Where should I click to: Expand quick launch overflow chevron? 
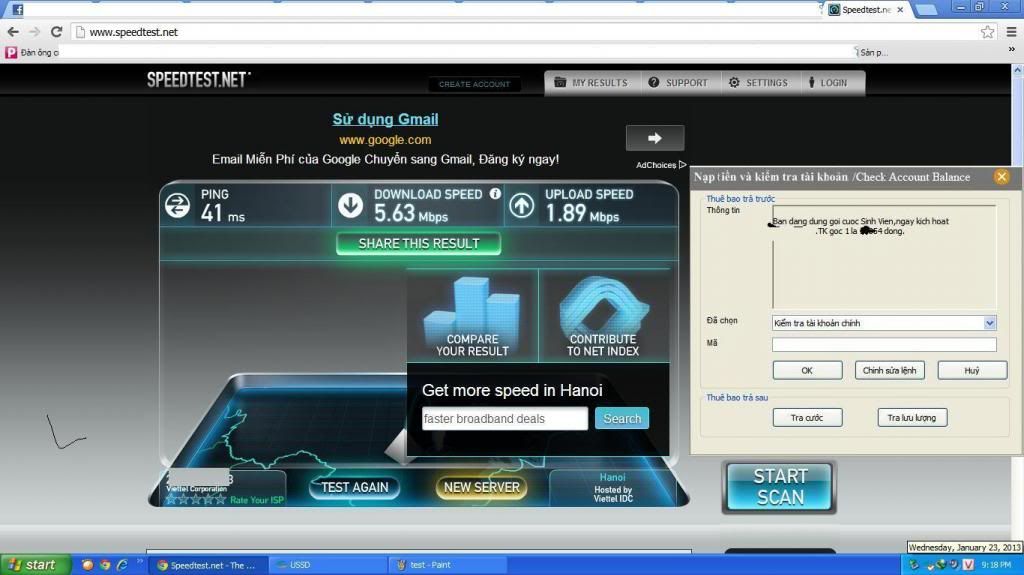pyautogui.click(x=140, y=561)
